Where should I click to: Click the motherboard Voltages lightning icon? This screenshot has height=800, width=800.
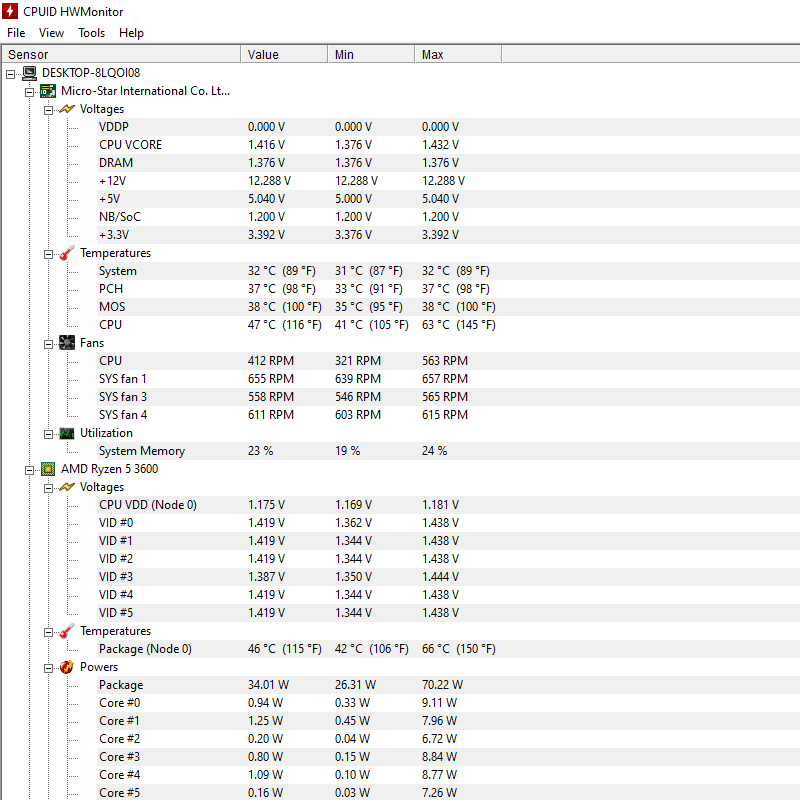pos(67,109)
